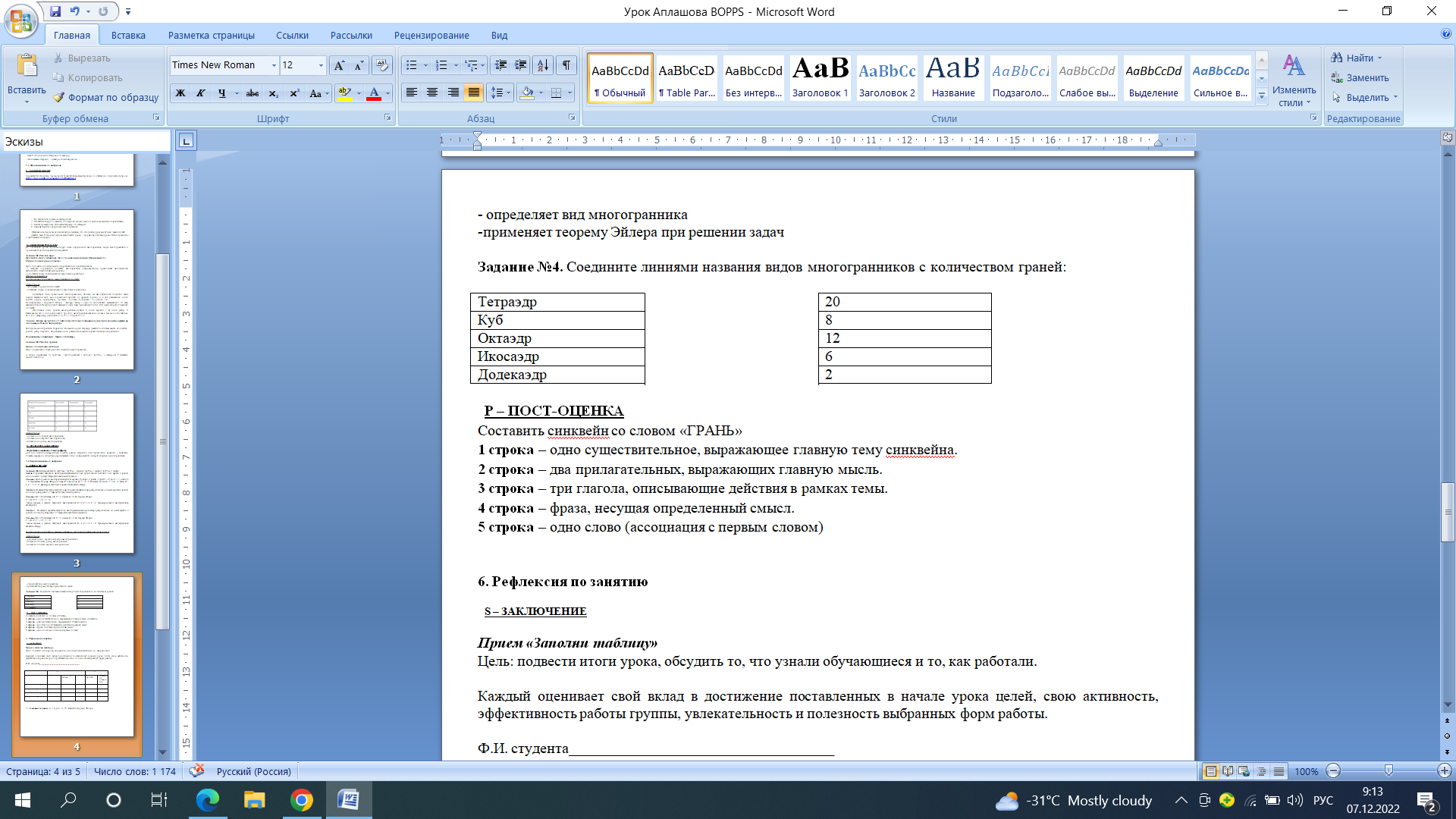
Task: Switch to the Вставка tab
Action: pos(128,35)
